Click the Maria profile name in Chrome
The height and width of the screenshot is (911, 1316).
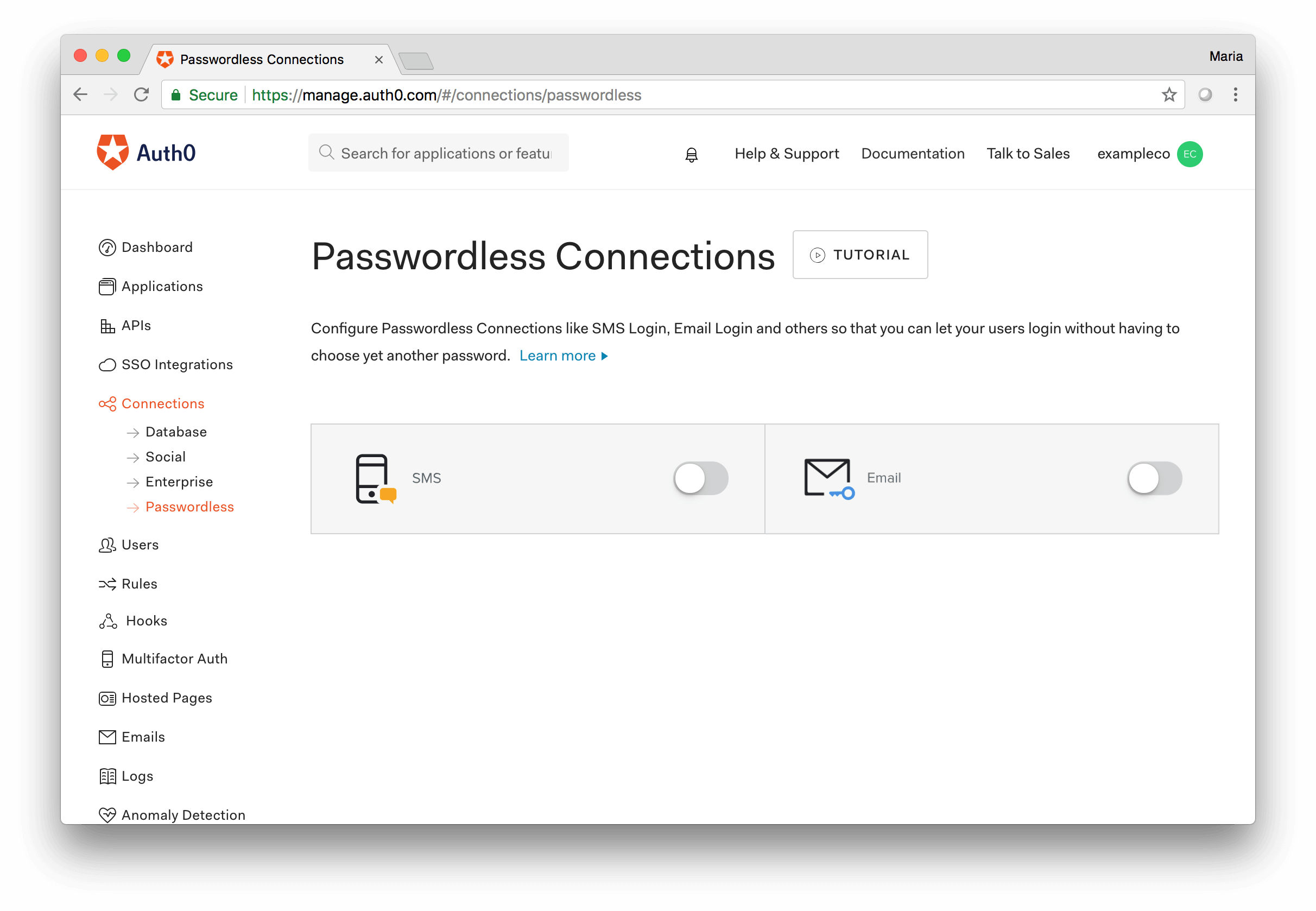pos(1225,56)
